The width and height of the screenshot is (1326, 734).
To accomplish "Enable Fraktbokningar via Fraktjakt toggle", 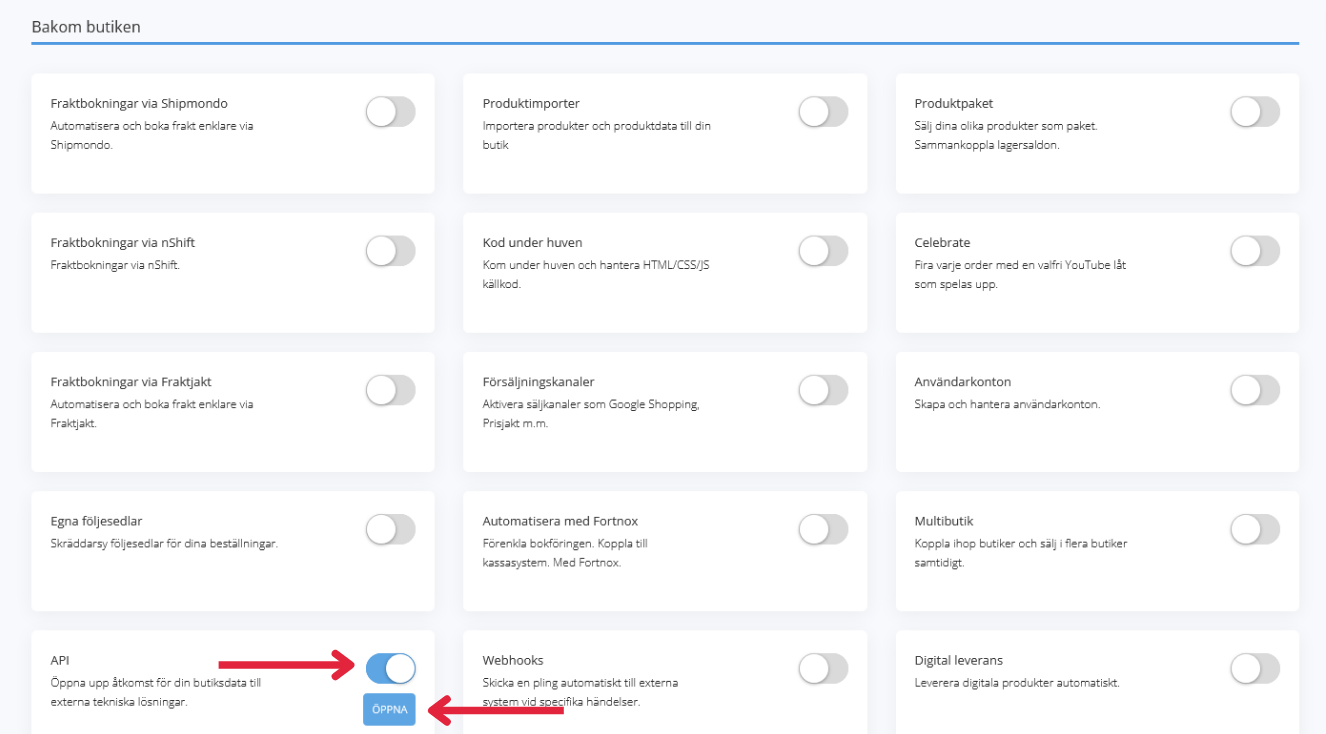I will coord(390,390).
